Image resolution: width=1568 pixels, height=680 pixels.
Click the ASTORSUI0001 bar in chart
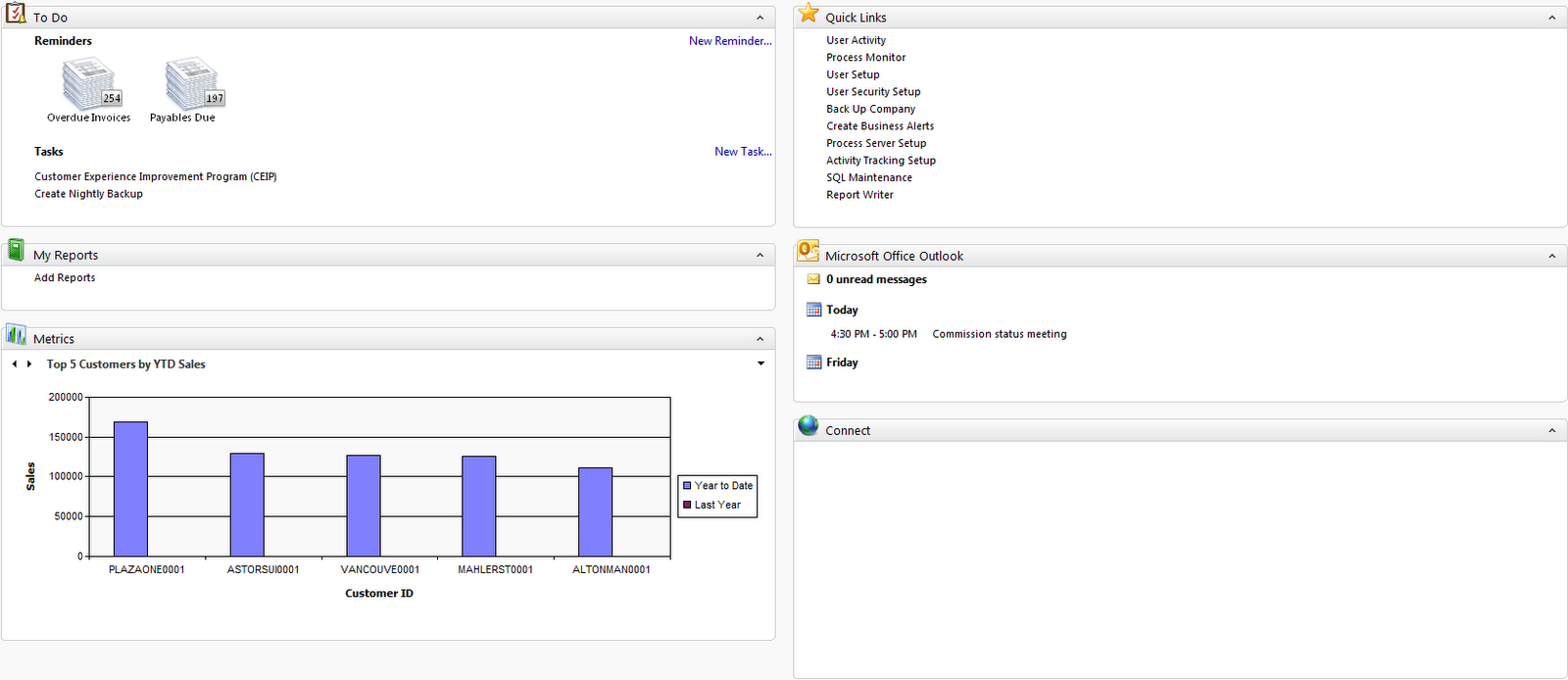click(x=247, y=505)
